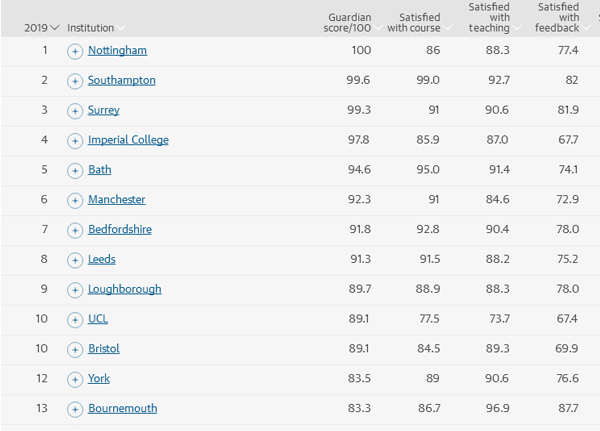Open the York university link
Viewport: 600px width, 431px height.
click(99, 379)
